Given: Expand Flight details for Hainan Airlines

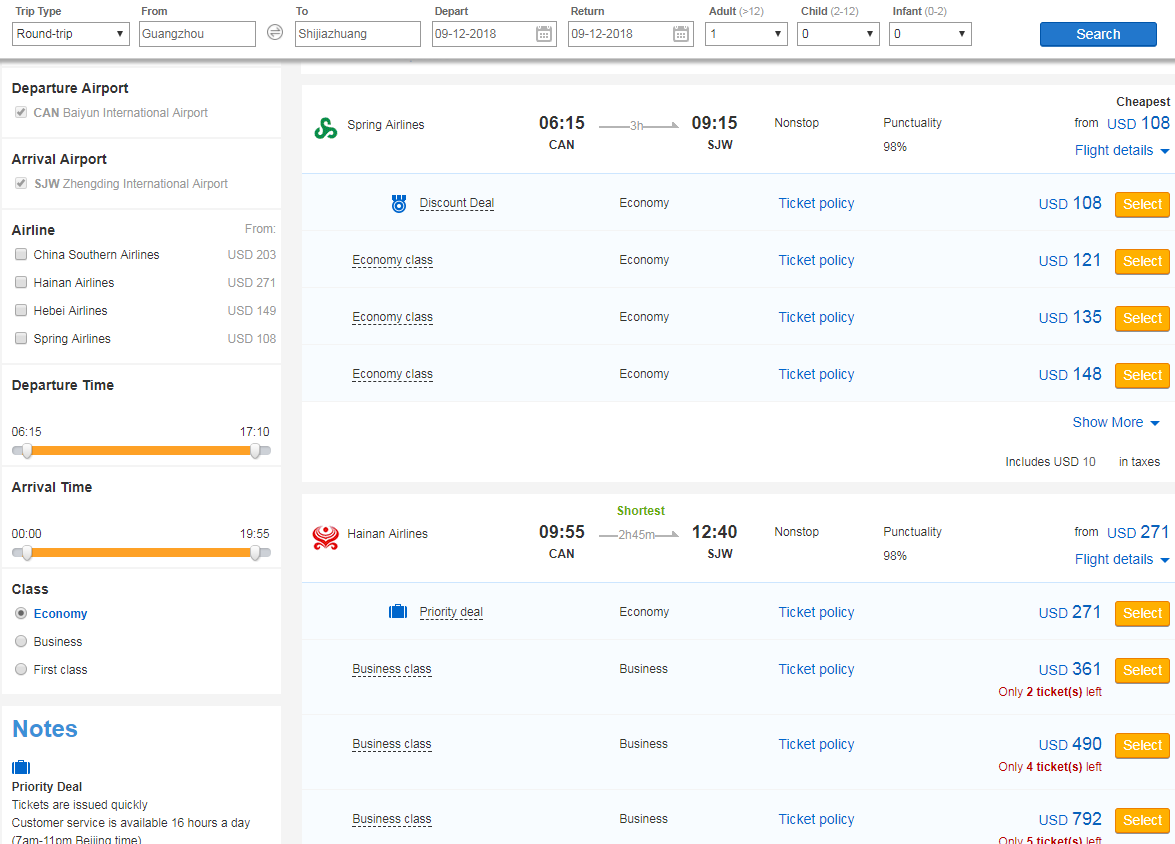Looking at the screenshot, I should coord(1122,559).
